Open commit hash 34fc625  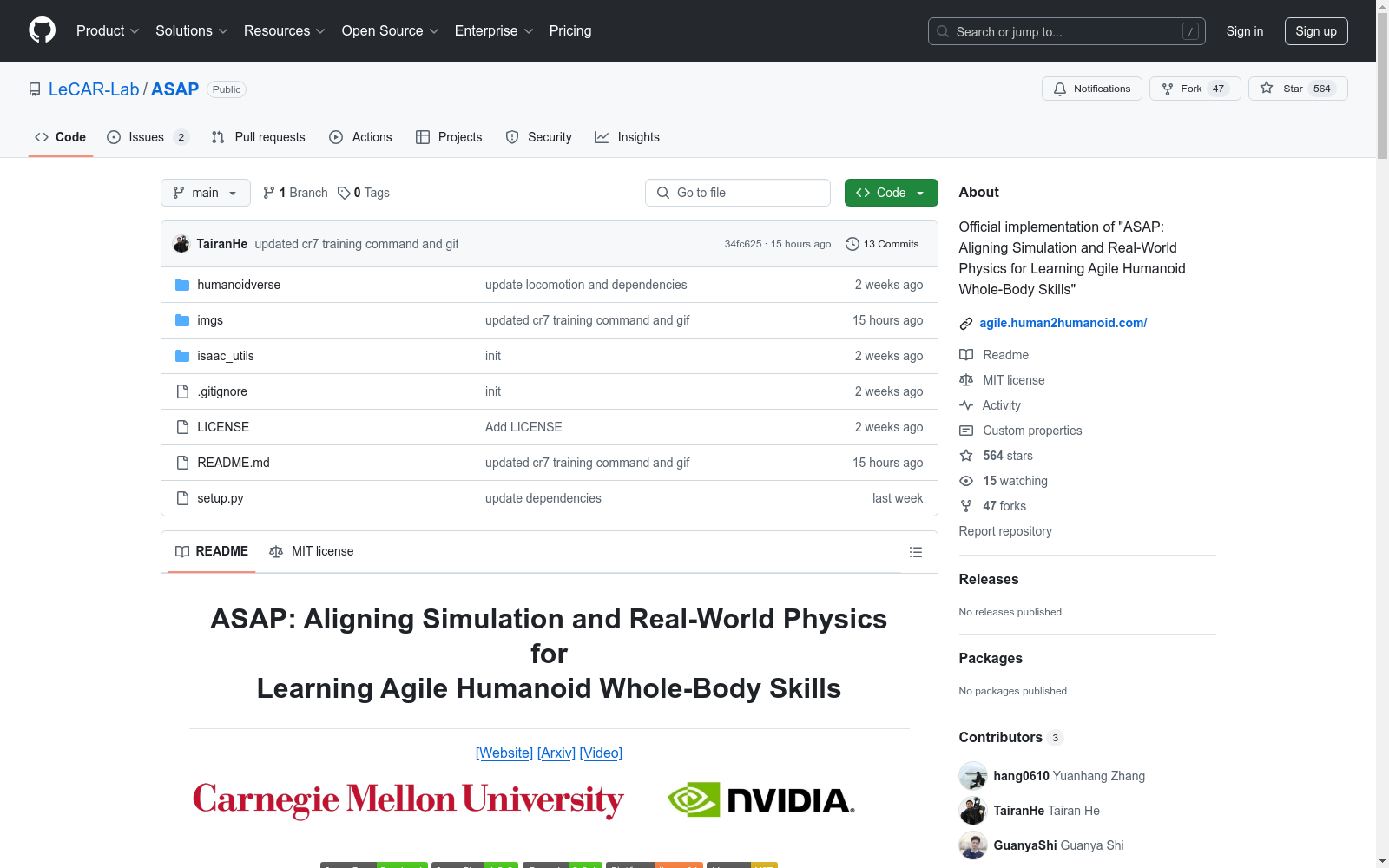742,244
